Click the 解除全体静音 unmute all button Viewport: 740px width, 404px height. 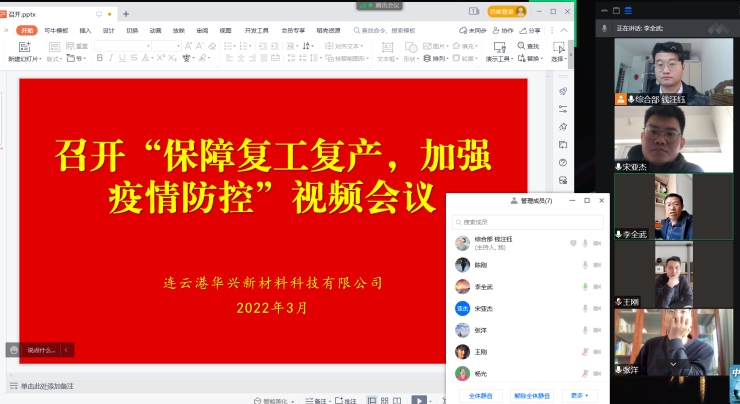(529, 395)
